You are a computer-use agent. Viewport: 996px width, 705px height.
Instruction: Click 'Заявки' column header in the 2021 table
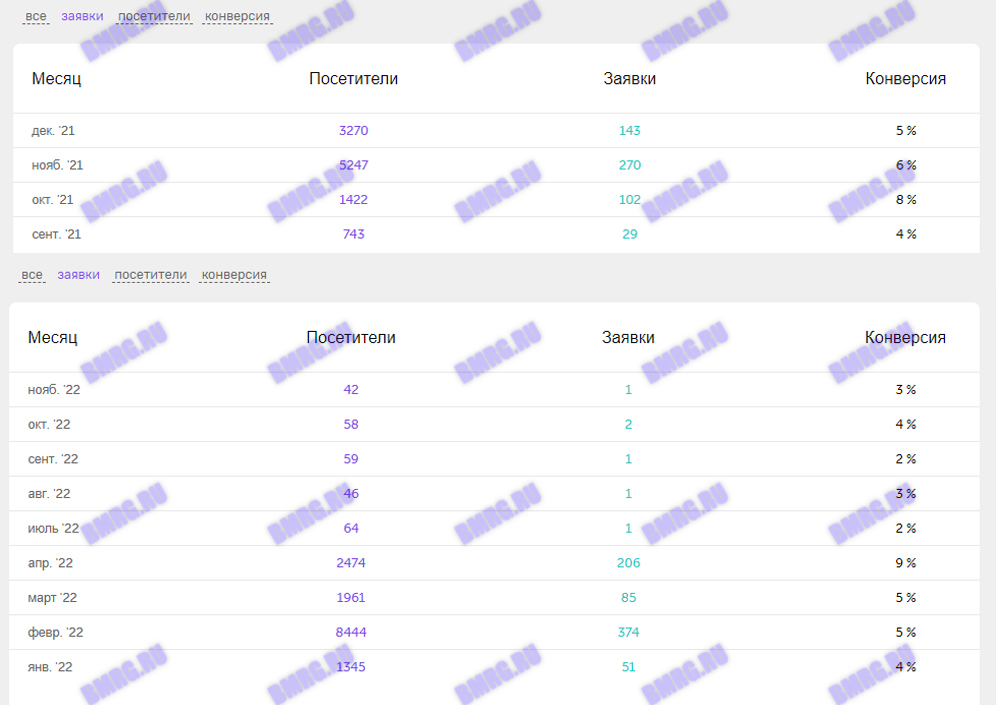click(630, 79)
